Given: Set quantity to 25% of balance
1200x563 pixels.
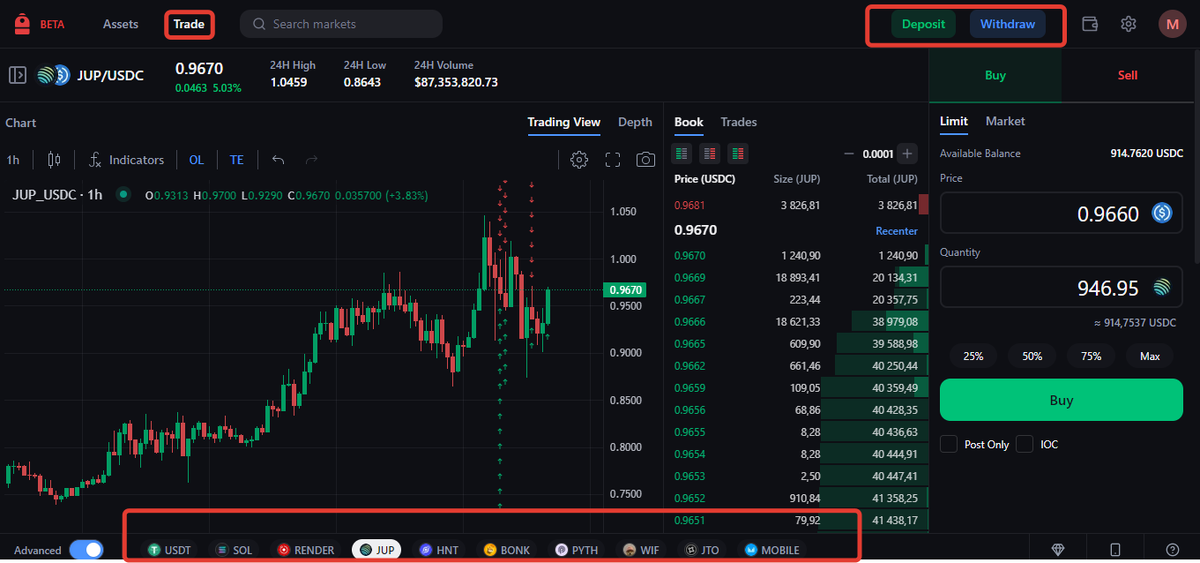Looking at the screenshot, I should click(x=973, y=356).
